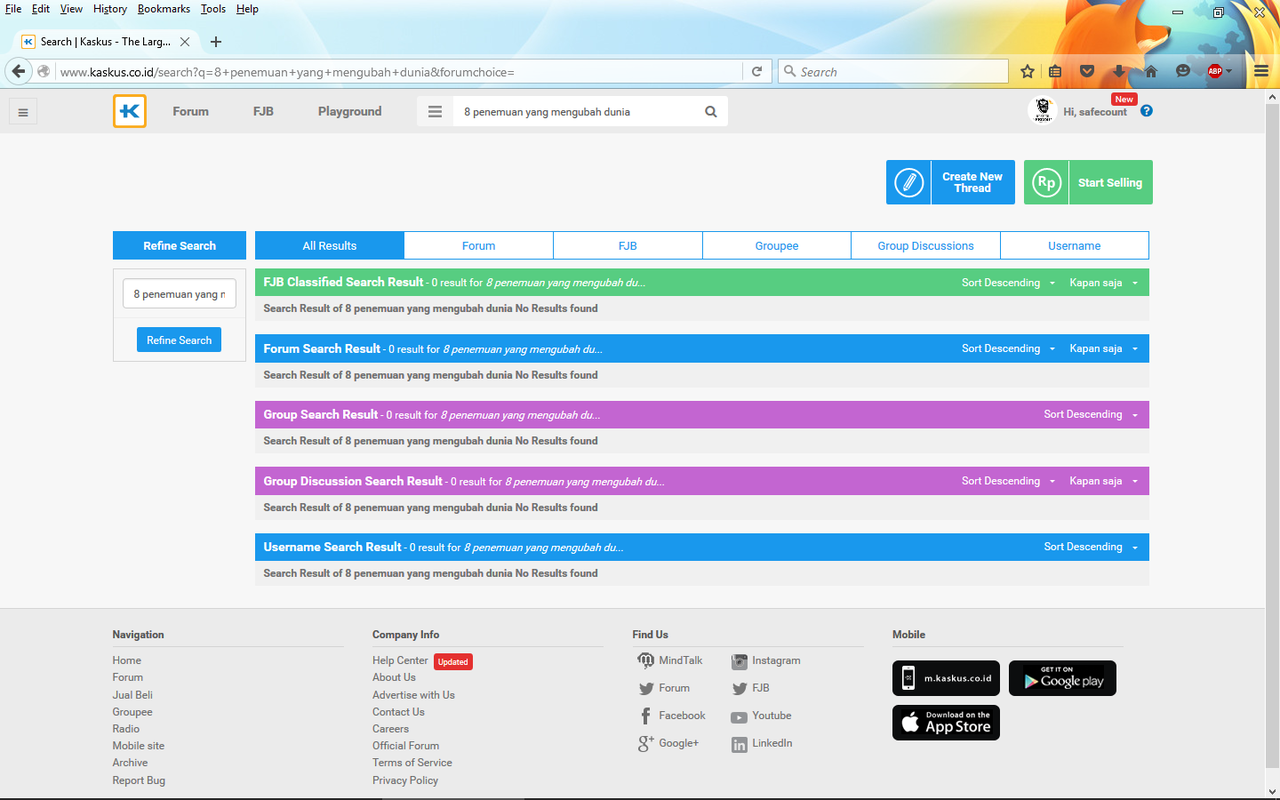Open the Tools menu

click(213, 9)
